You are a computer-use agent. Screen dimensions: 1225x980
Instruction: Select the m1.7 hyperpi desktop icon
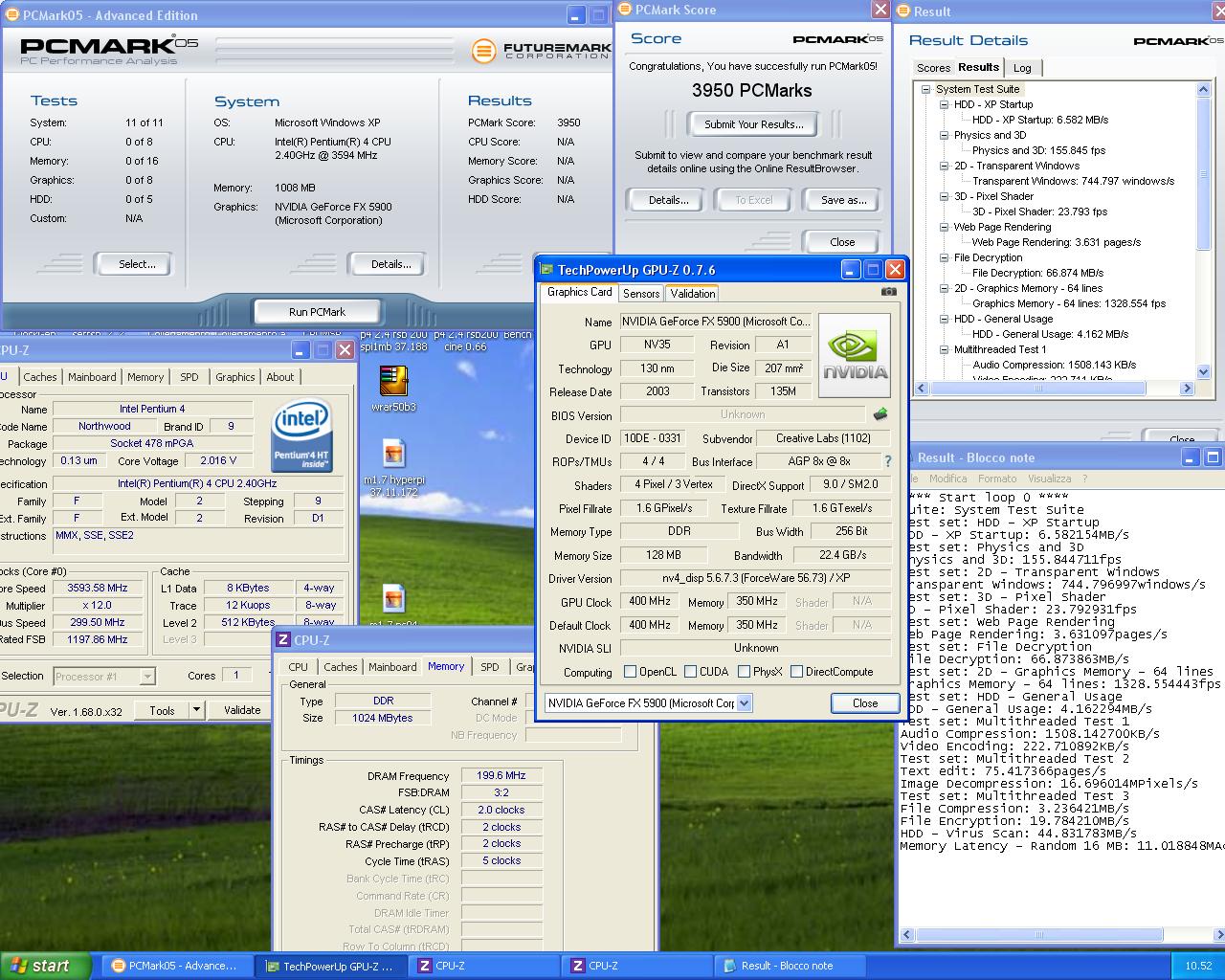393,454
